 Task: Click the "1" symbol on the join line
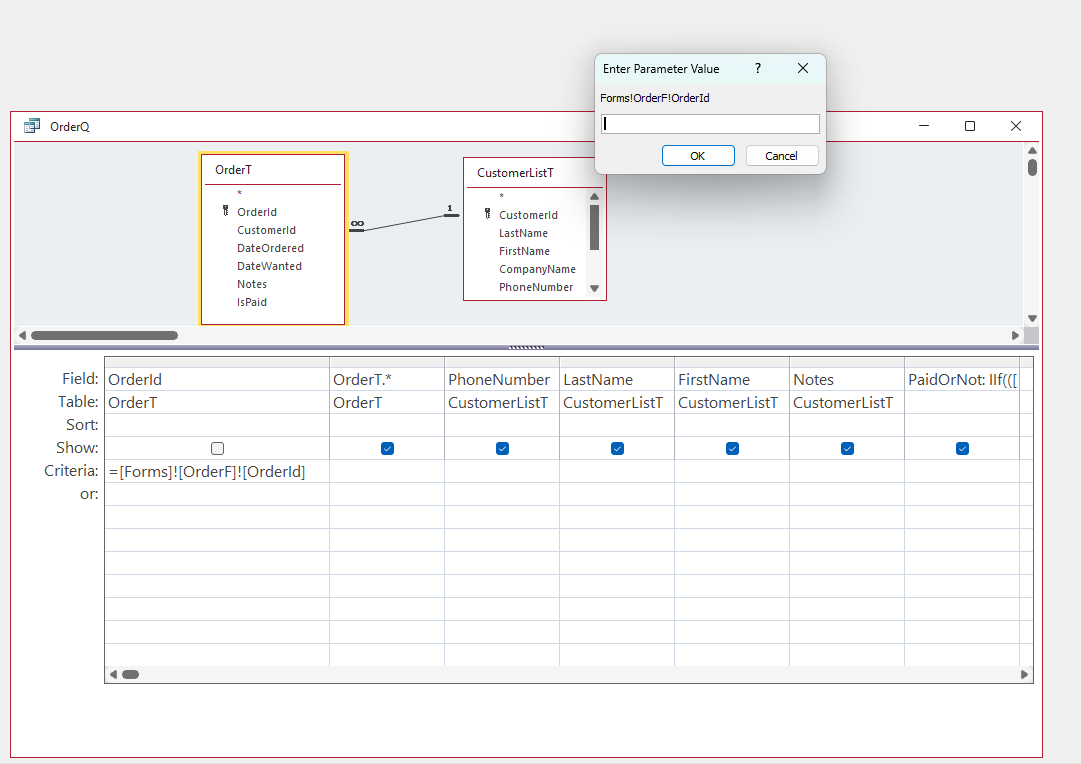451,210
